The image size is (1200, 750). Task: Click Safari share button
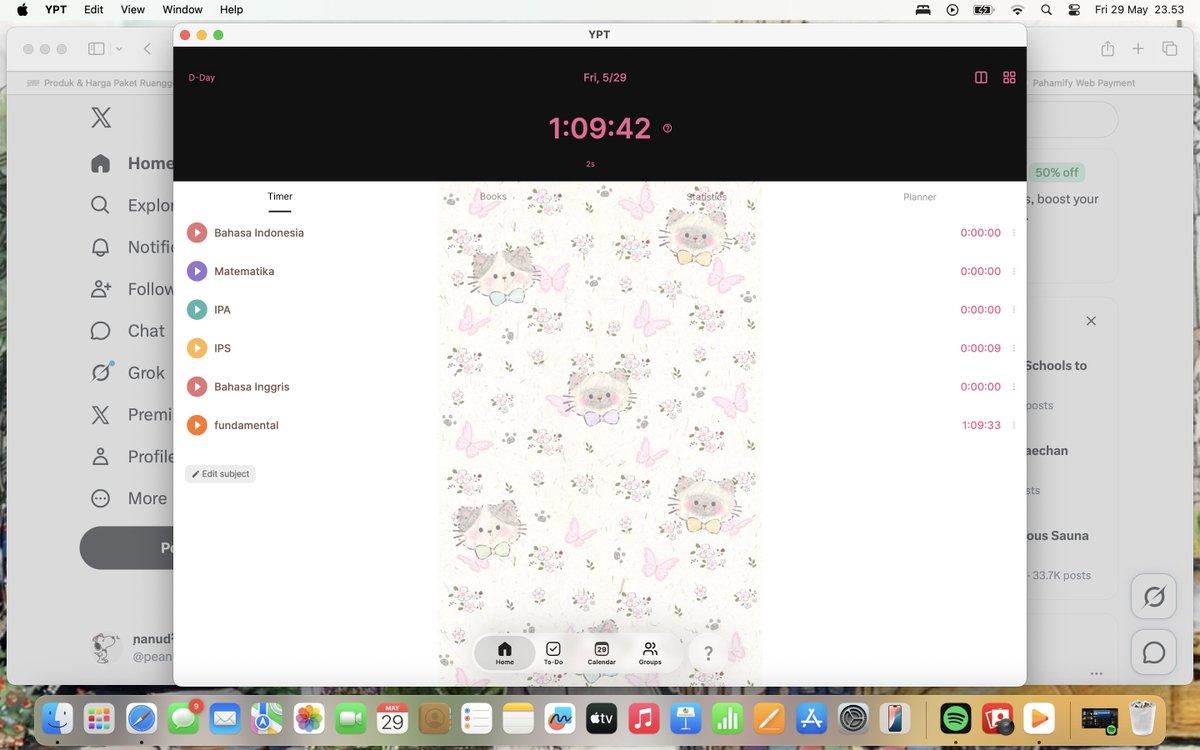coord(1107,48)
